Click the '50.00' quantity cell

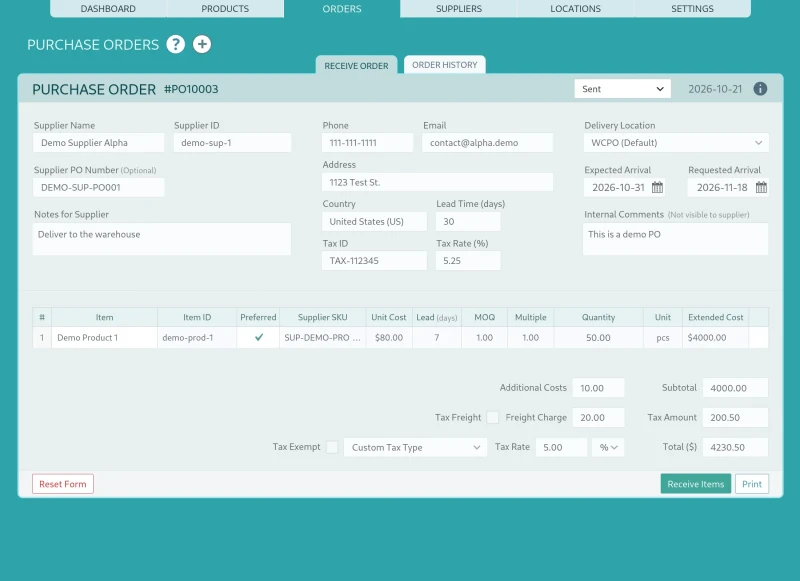(598, 338)
